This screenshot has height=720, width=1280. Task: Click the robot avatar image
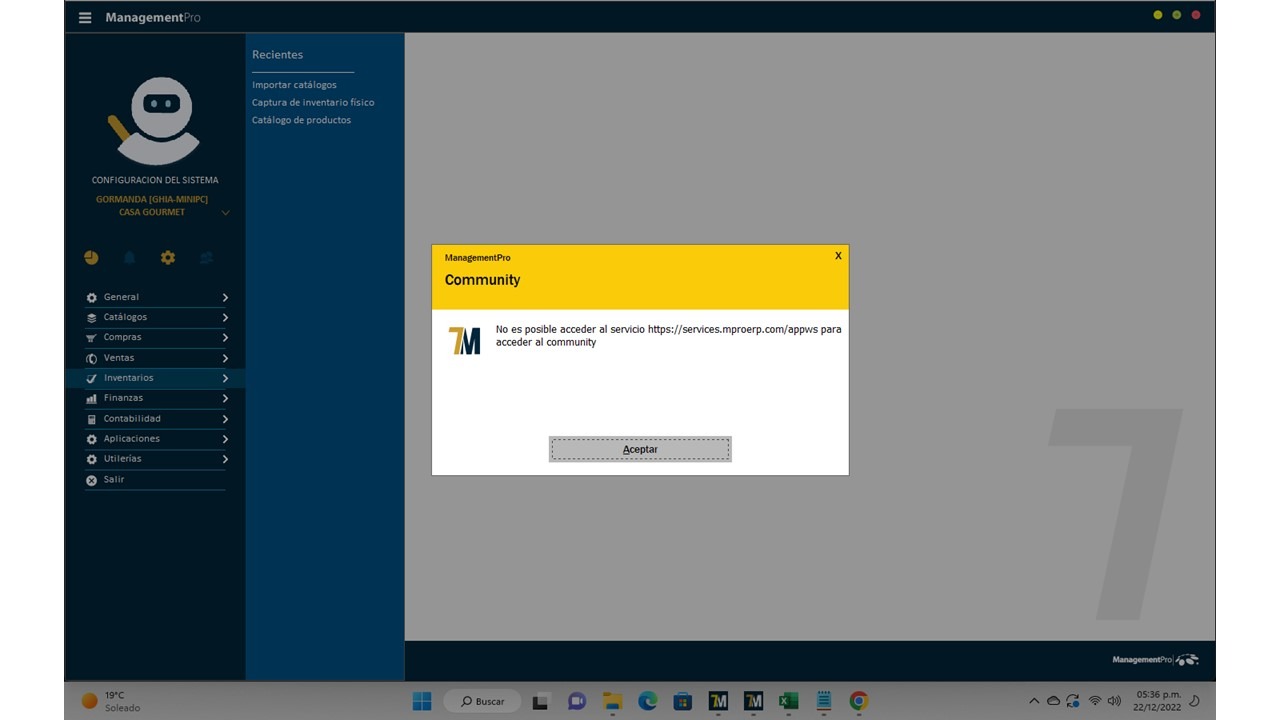(155, 121)
